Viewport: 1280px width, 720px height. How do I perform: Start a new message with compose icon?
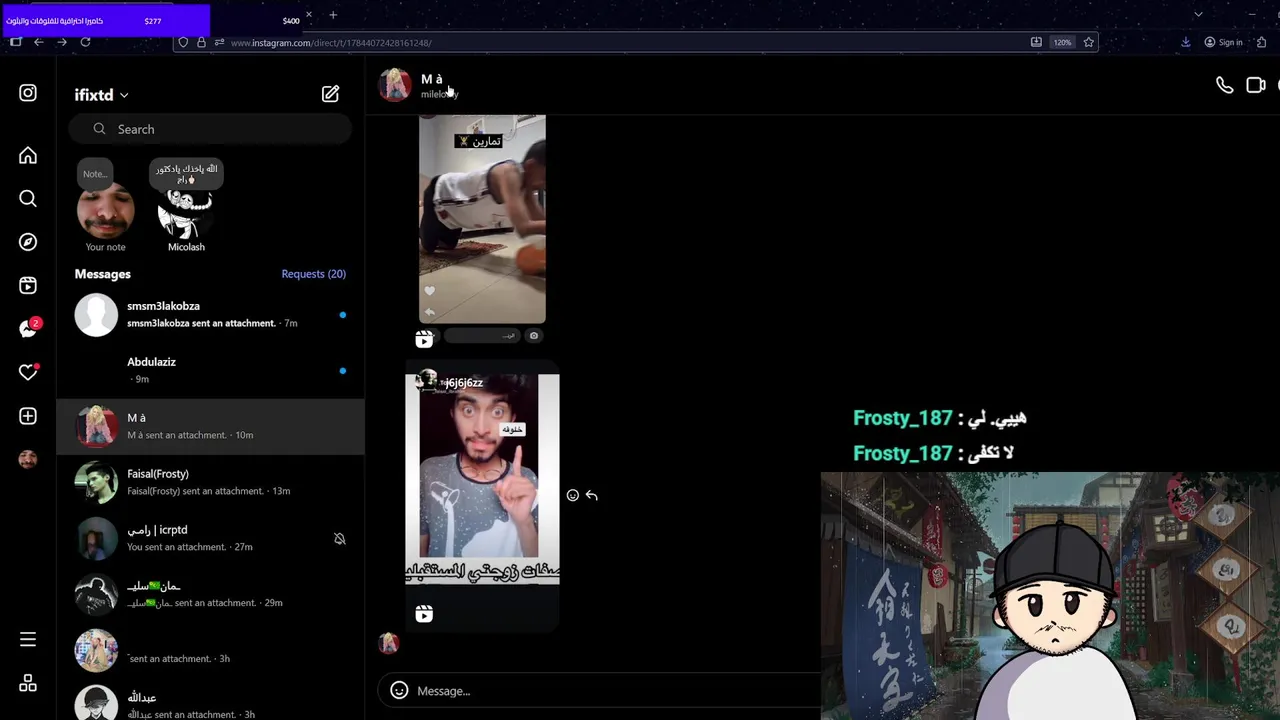tap(330, 94)
